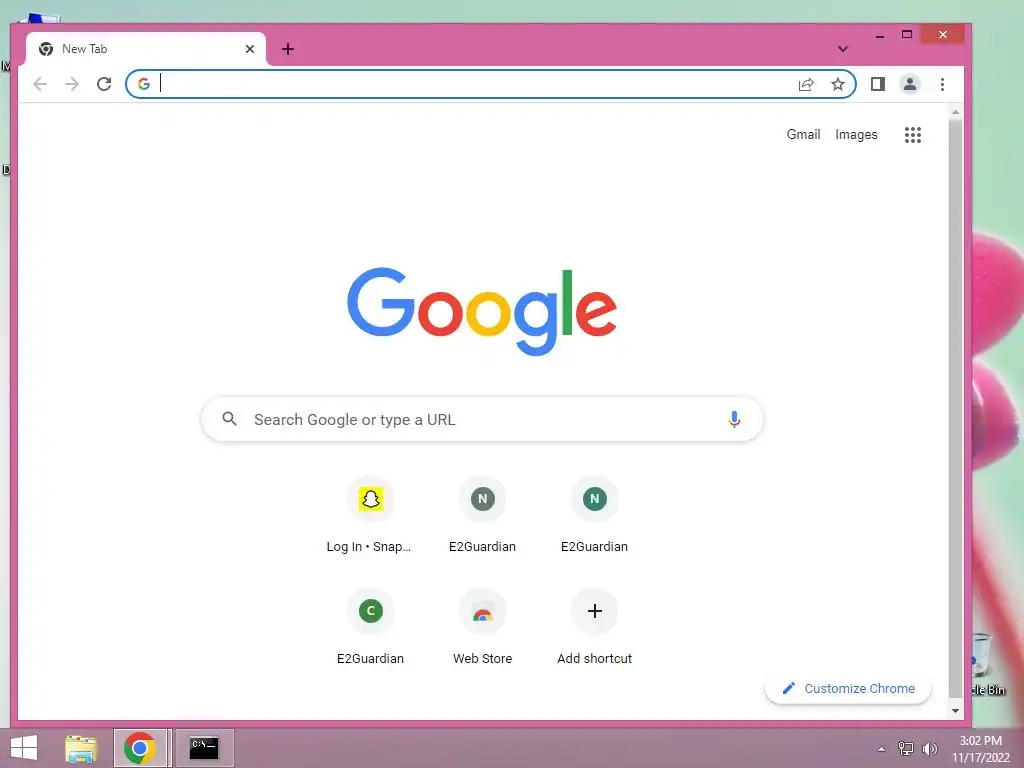The image size is (1024, 768).
Task: Open the Snapchat Log In shortcut
Action: [370, 516]
